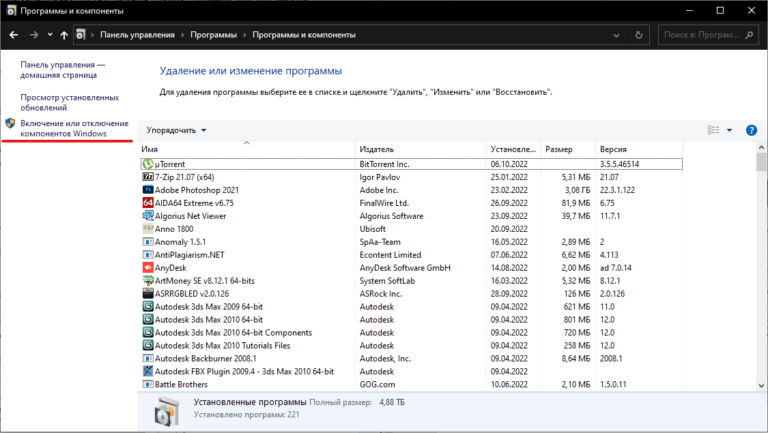Open the help question mark icon

point(749,130)
